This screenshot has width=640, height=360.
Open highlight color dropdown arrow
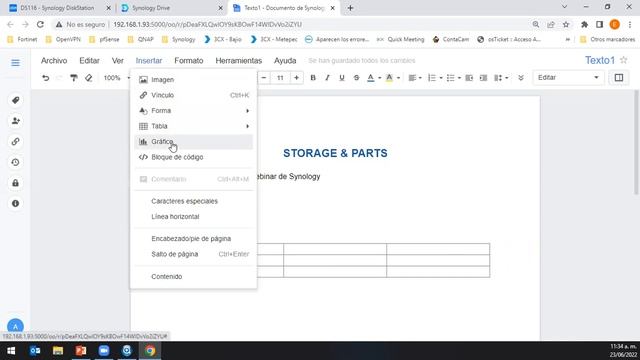click(x=398, y=78)
